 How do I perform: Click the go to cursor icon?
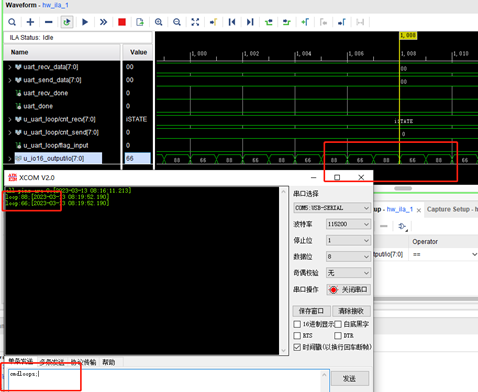click(x=213, y=22)
